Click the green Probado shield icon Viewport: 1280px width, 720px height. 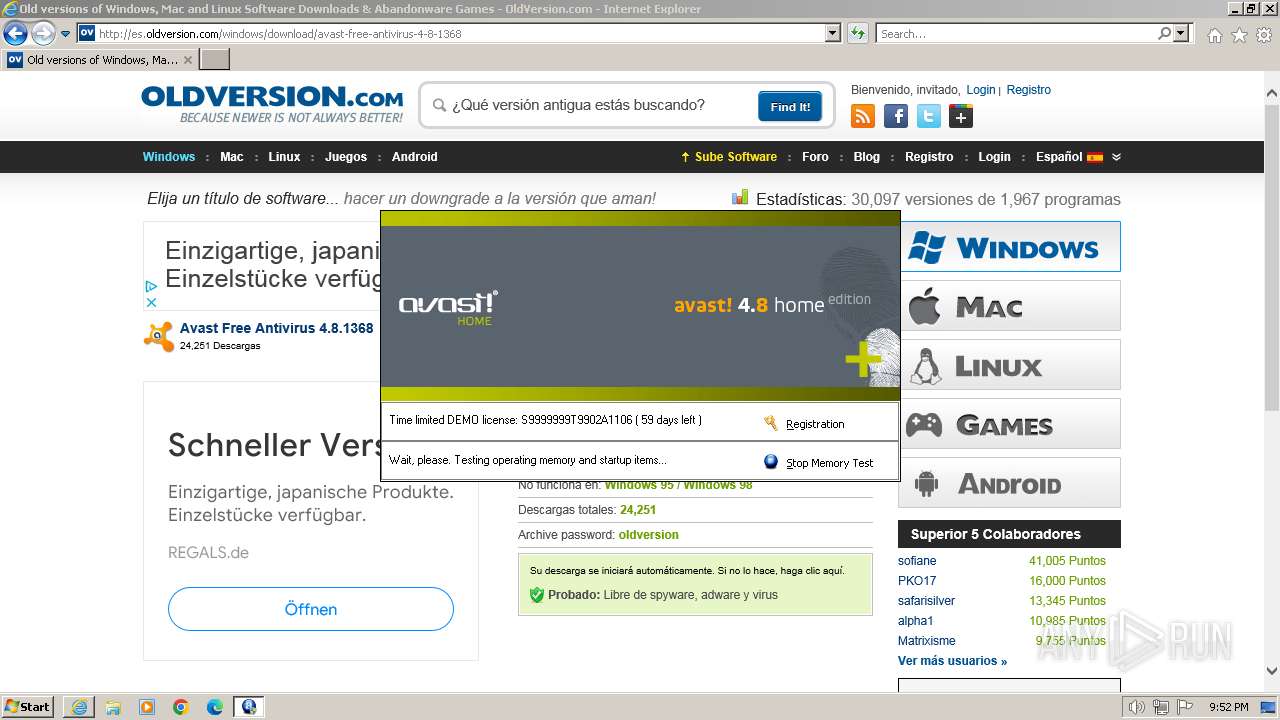coord(537,595)
